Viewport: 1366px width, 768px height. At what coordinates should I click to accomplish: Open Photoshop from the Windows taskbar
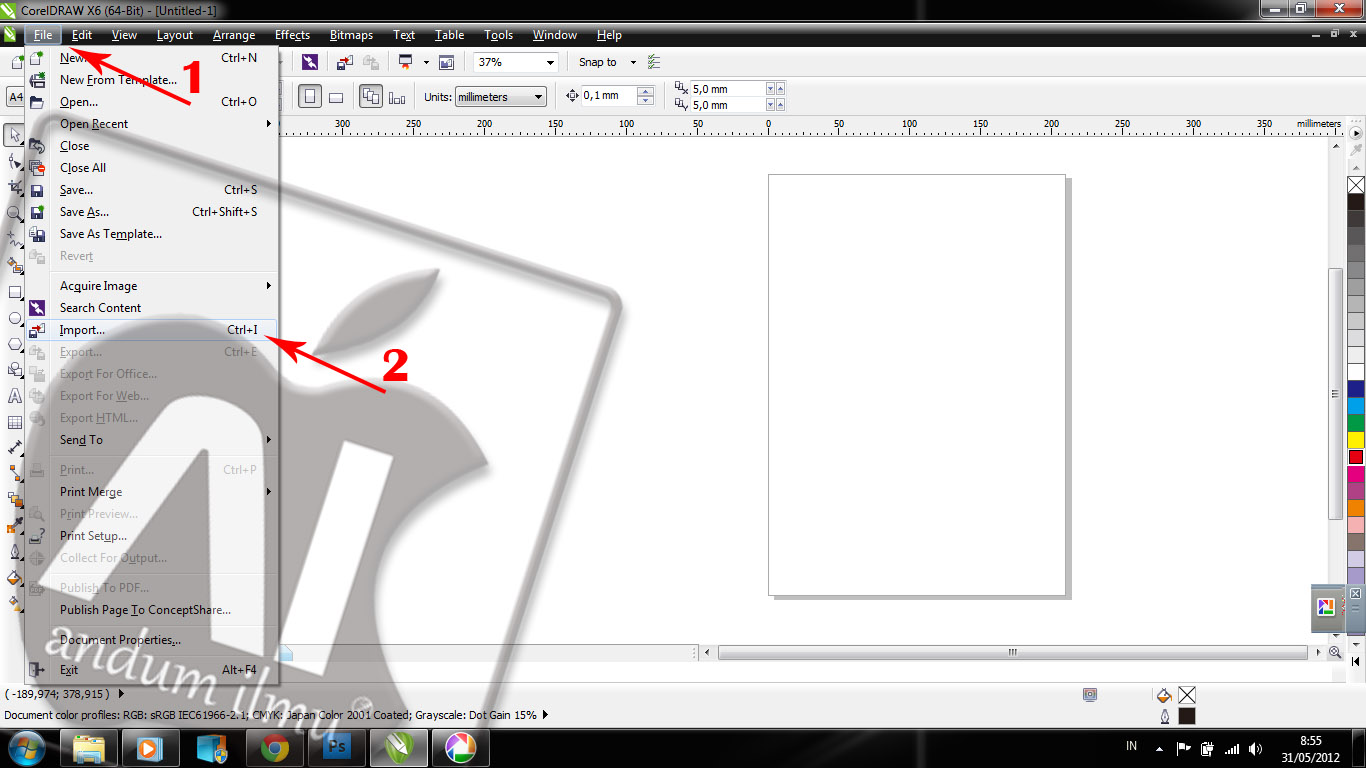[x=337, y=746]
